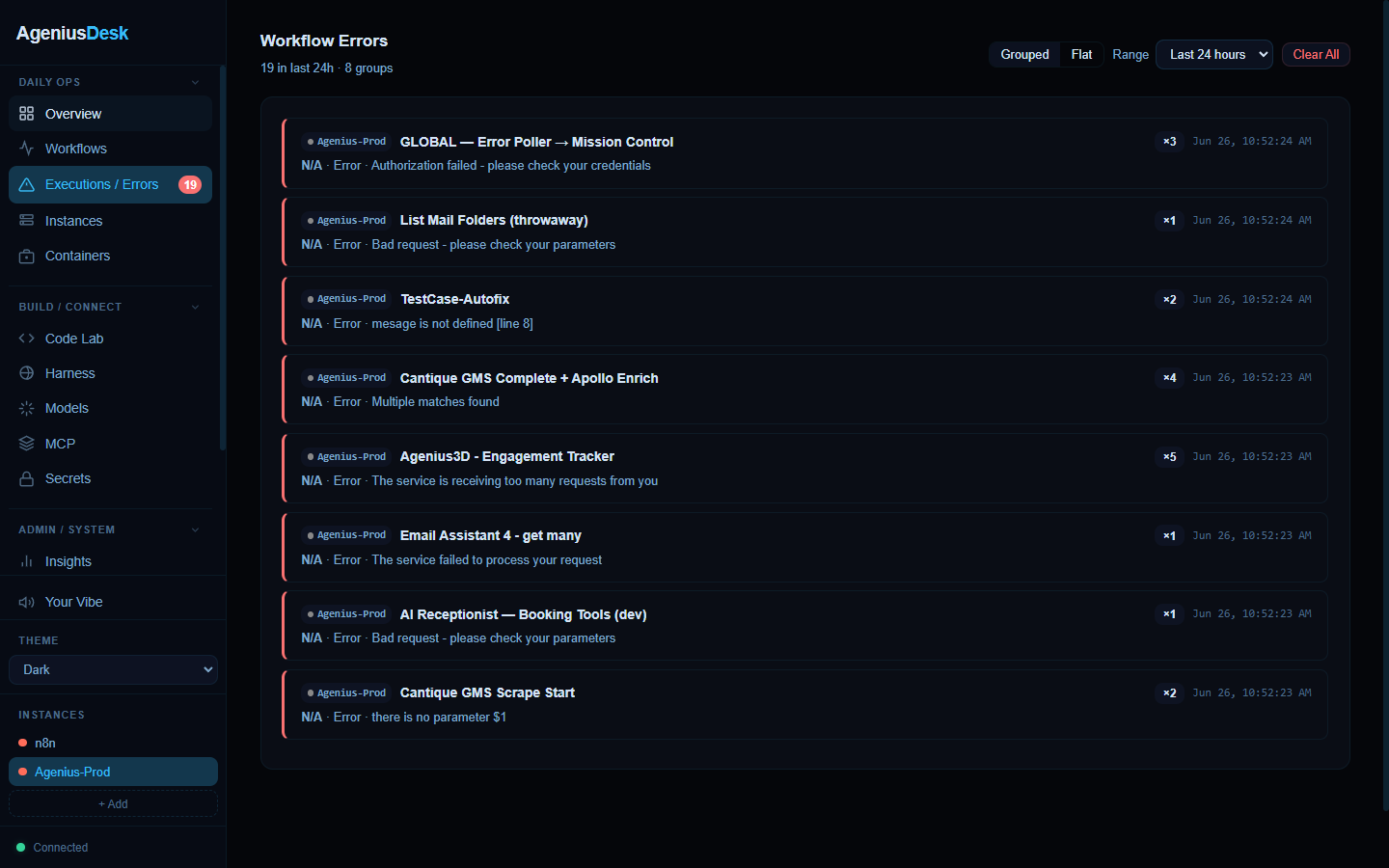Click the sidebar vertical scrollbar
This screenshot has width=1389, height=868.
pyautogui.click(x=223, y=258)
